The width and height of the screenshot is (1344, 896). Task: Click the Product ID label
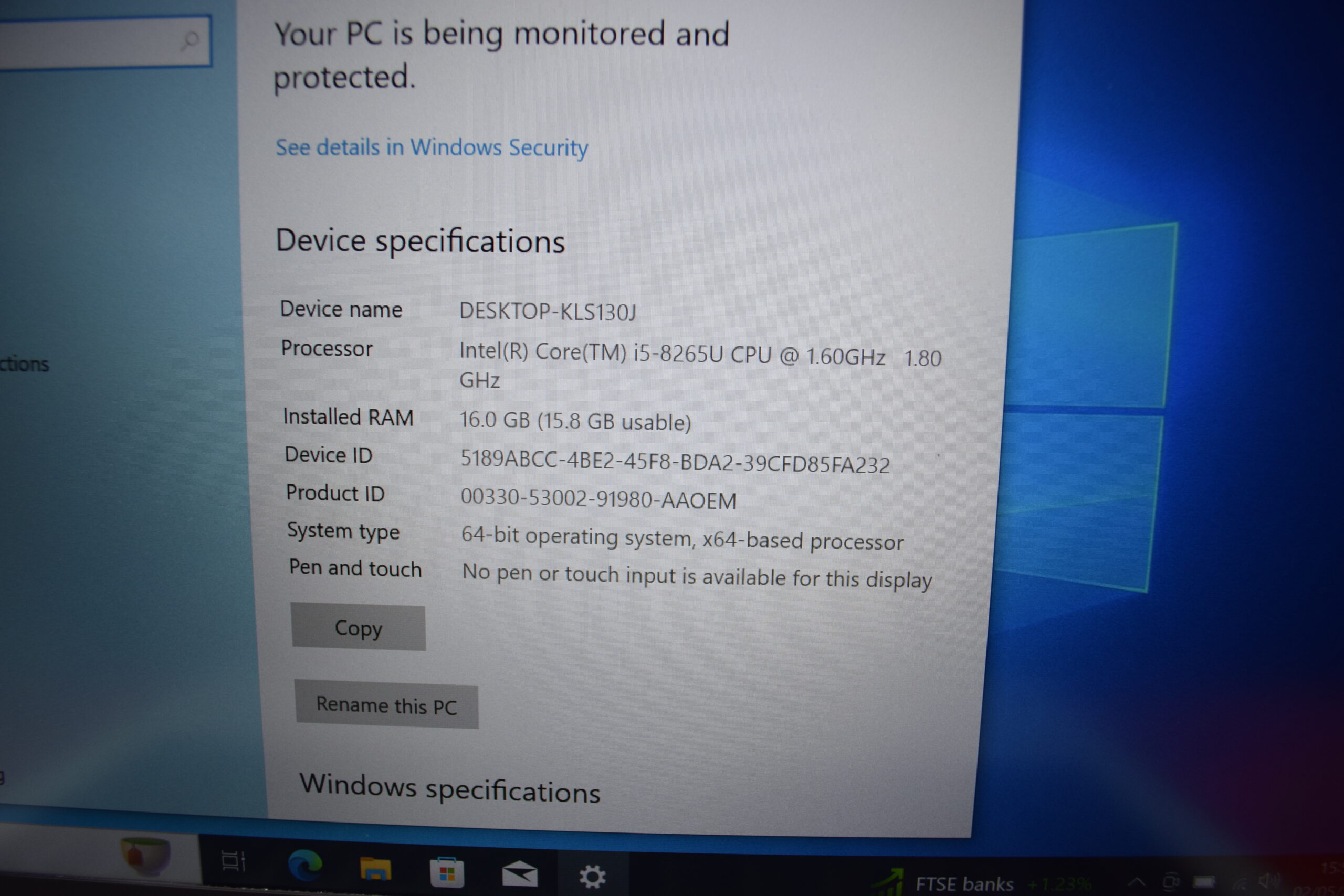tap(335, 492)
